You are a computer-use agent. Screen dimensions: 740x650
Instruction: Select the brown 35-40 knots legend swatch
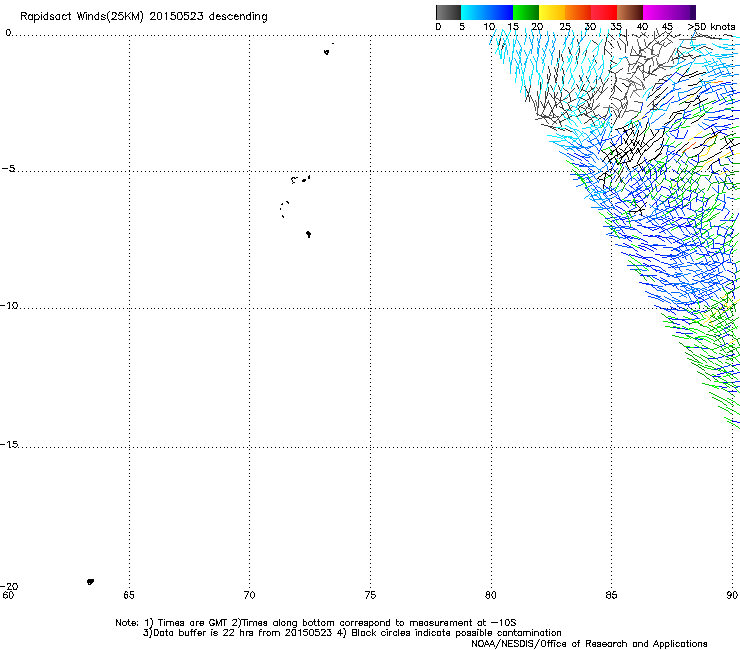coord(630,12)
